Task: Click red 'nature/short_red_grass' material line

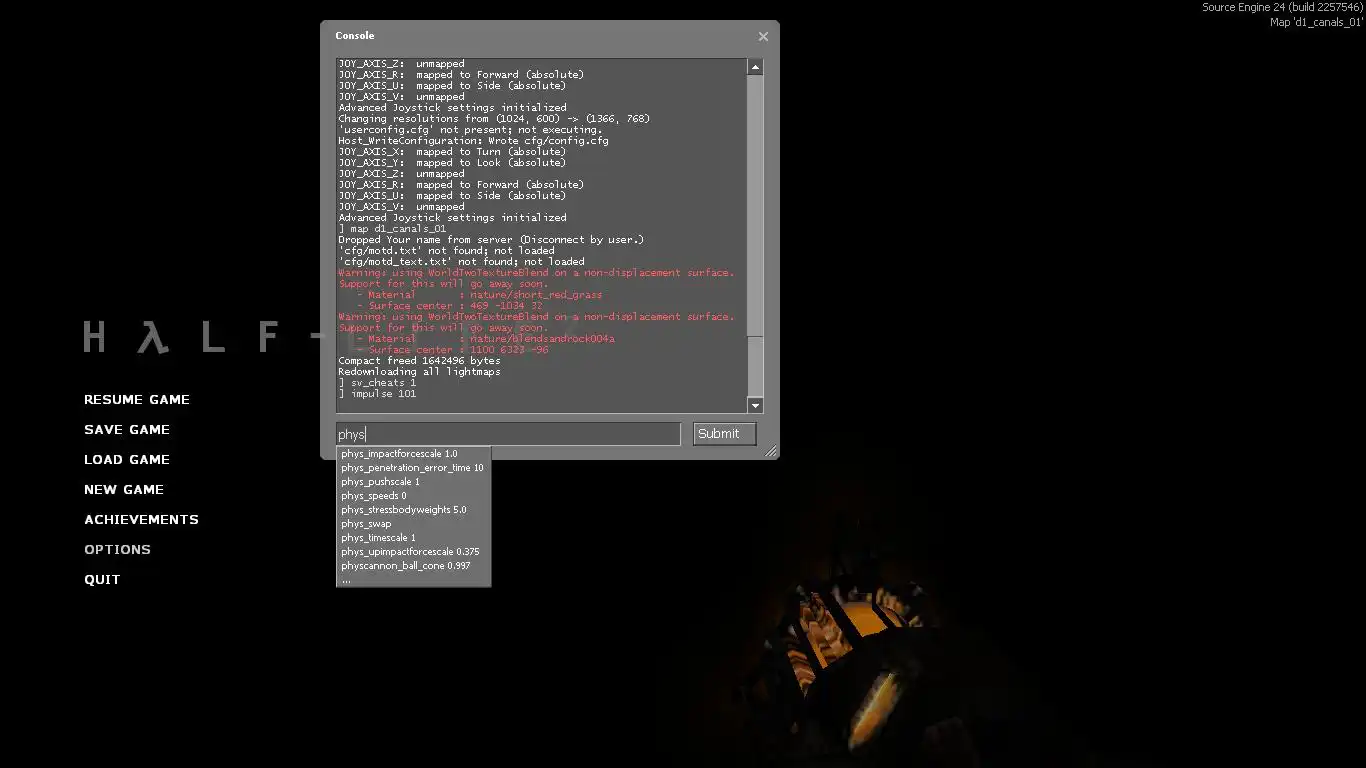Action: 479,295
